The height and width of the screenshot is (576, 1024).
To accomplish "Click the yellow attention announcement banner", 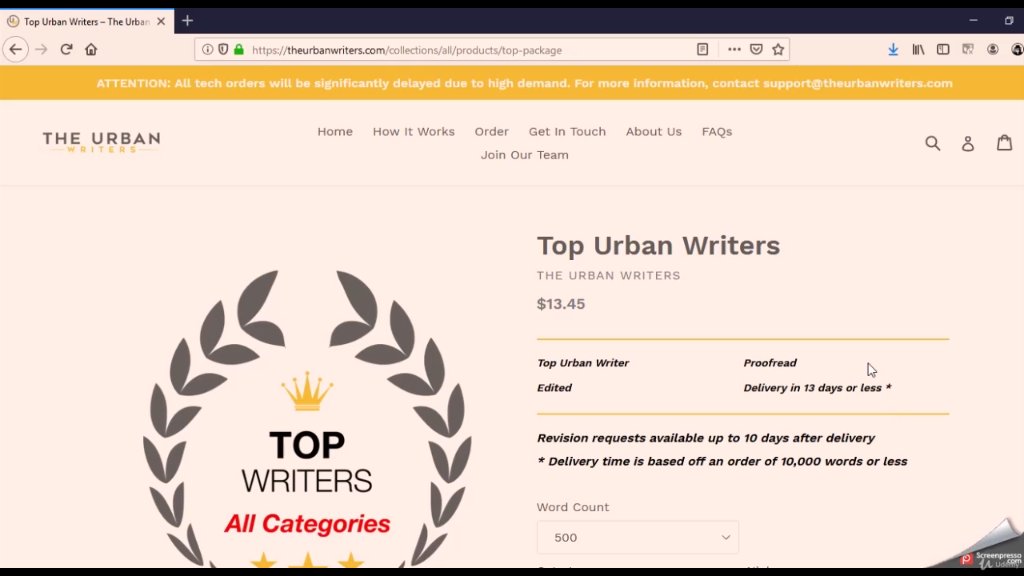I will [x=512, y=83].
